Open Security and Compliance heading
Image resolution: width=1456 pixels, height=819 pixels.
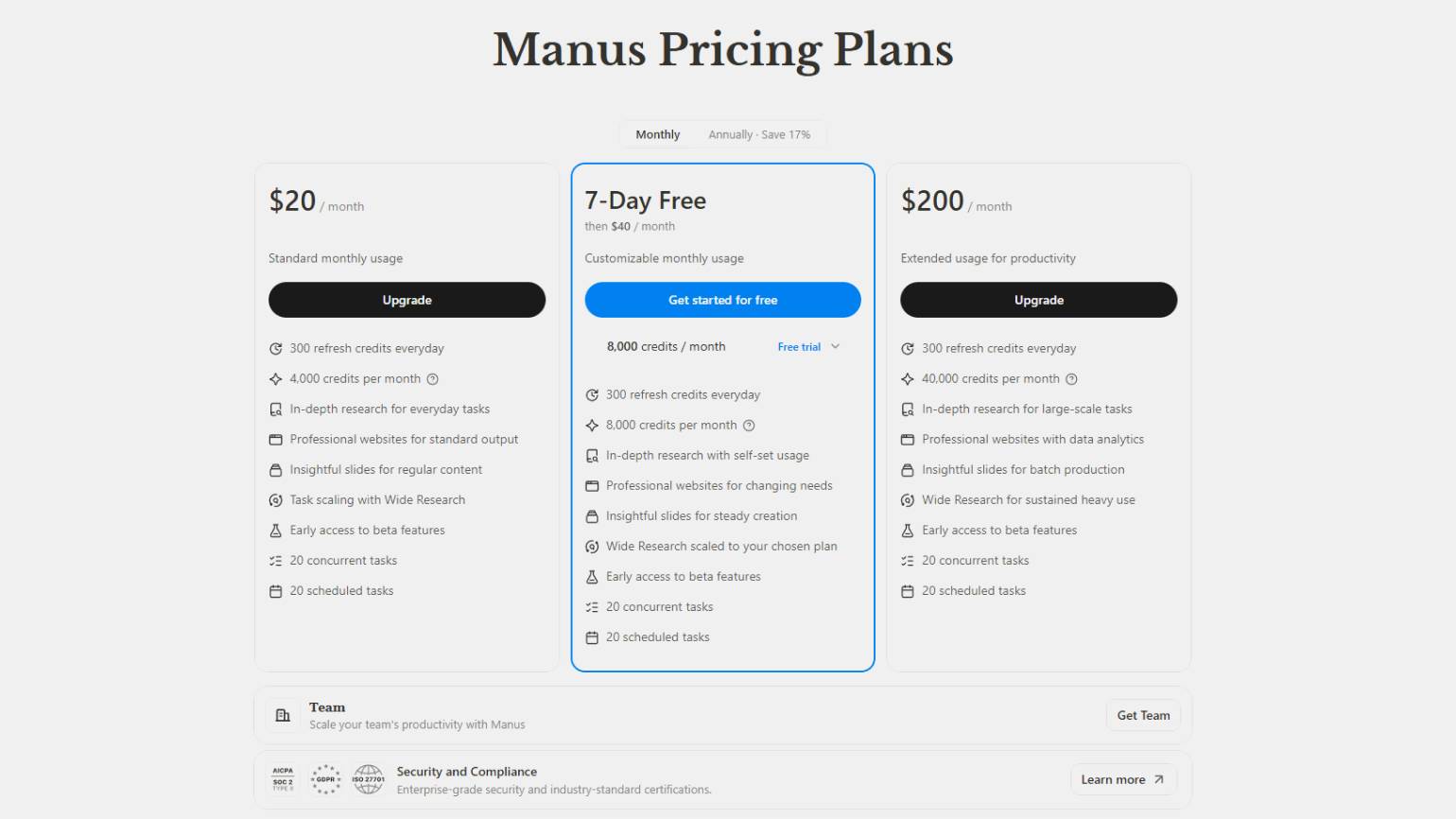pyautogui.click(x=467, y=772)
